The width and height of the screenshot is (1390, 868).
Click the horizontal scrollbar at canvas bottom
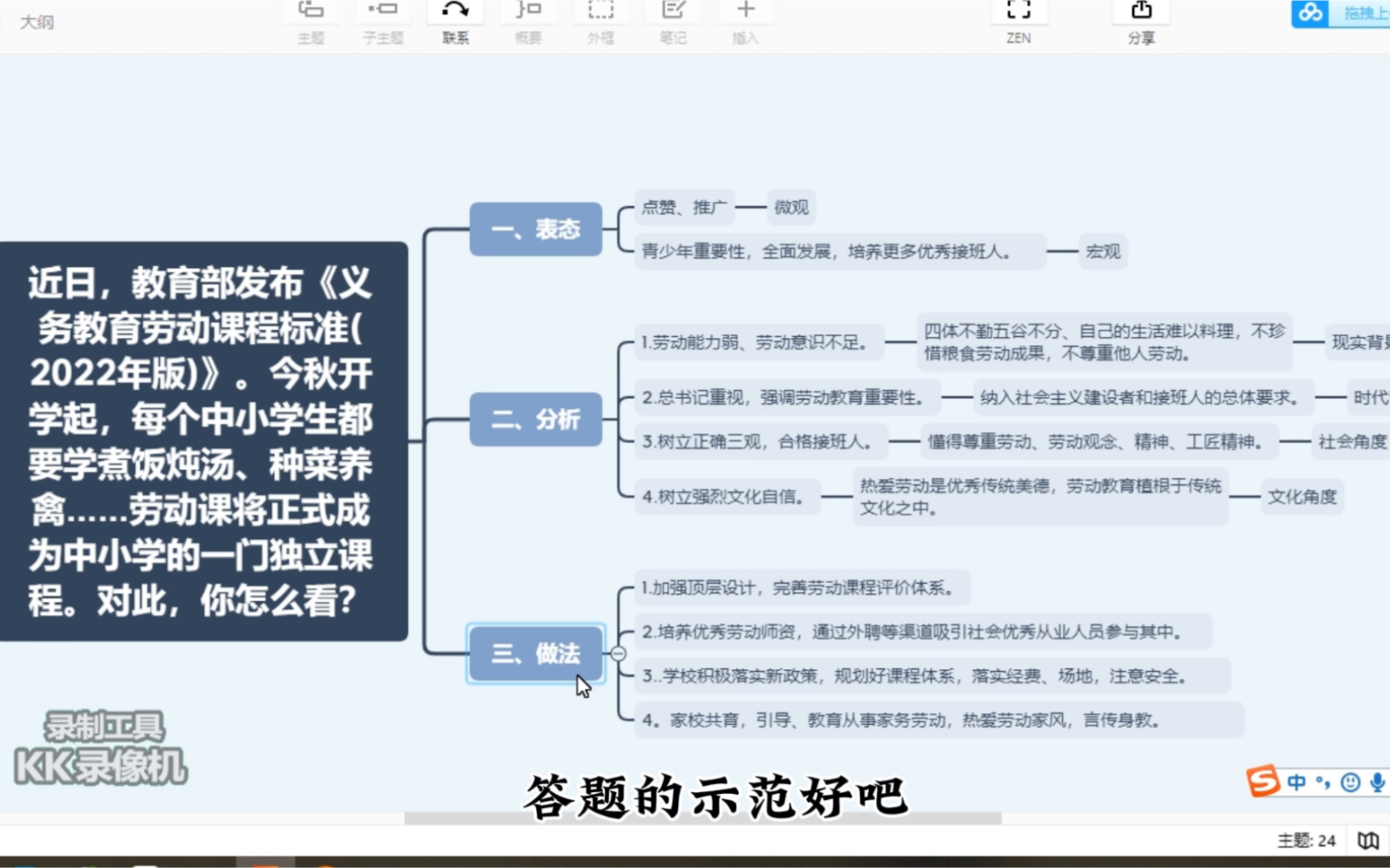tap(702, 818)
